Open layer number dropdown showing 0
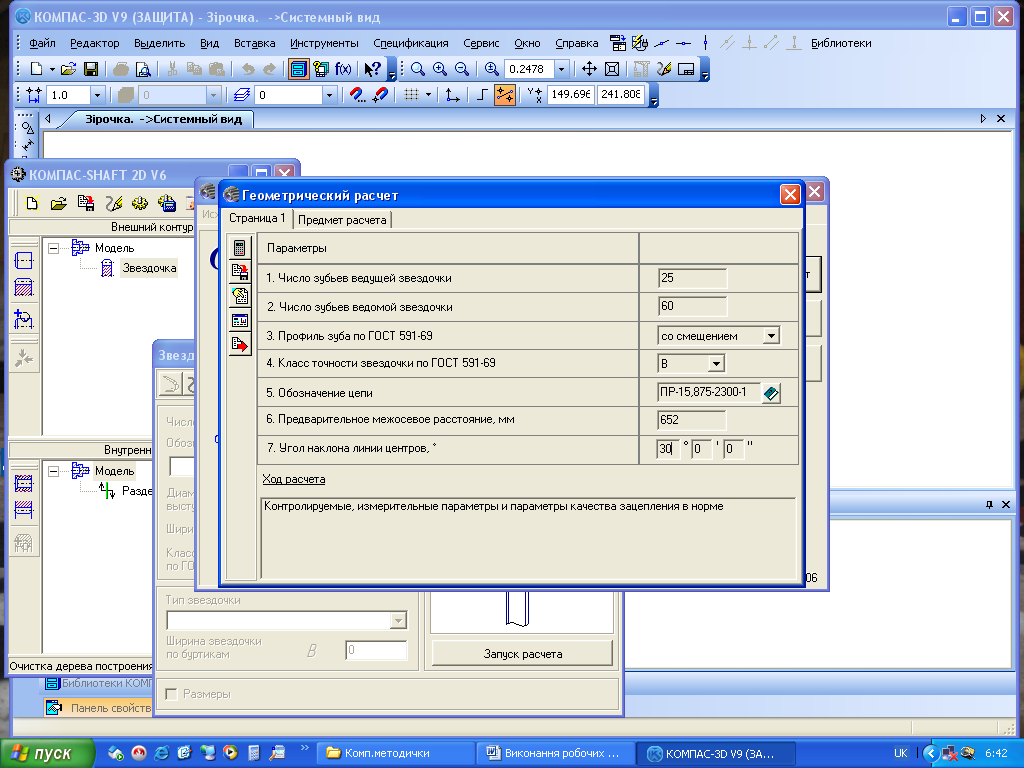This screenshot has width=1024, height=768. (x=329, y=95)
